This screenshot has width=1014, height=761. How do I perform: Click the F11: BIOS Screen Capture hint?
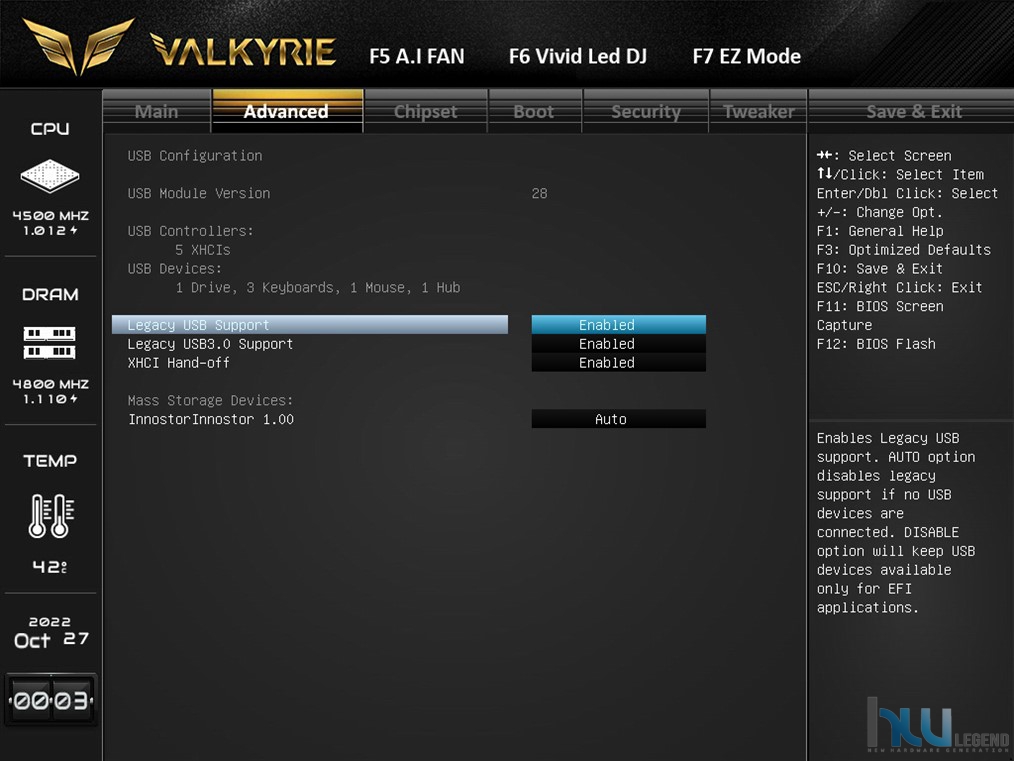pos(879,316)
